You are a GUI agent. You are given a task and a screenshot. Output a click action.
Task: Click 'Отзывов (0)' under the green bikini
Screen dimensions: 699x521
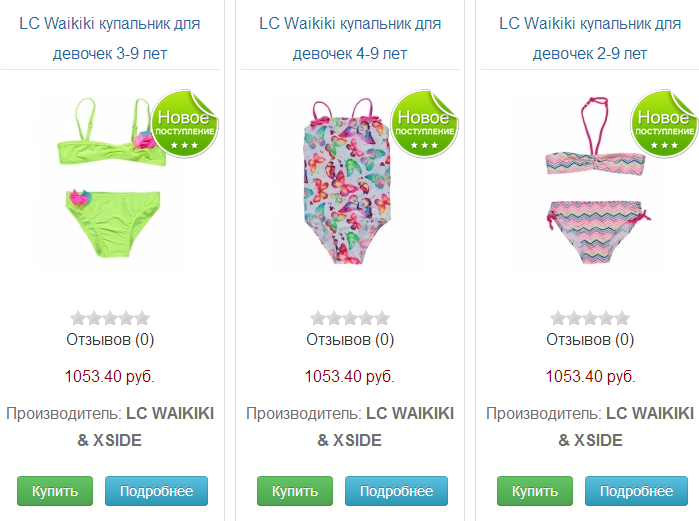(110, 340)
